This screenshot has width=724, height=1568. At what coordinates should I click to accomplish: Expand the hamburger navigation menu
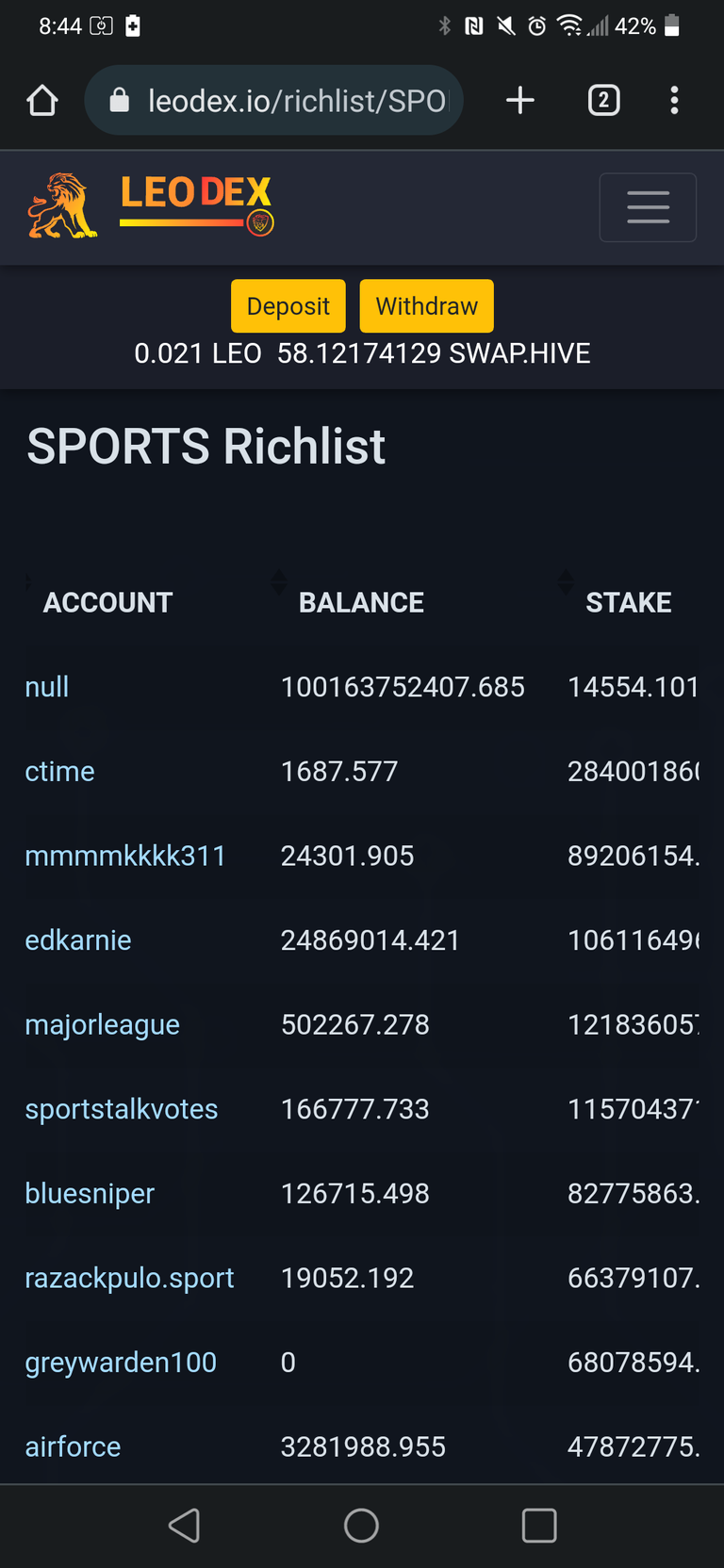coord(648,207)
